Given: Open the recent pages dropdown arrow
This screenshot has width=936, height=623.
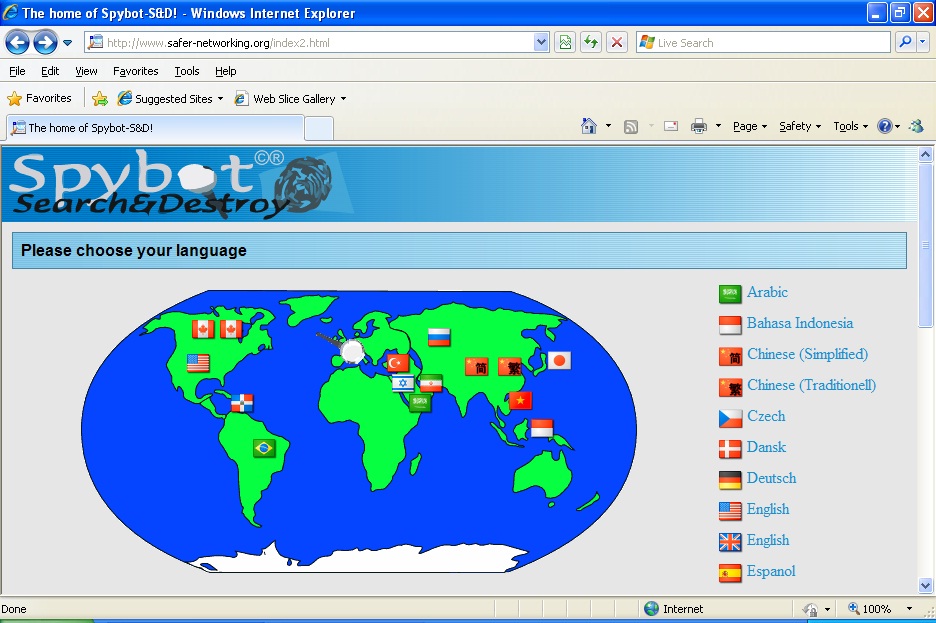Looking at the screenshot, I should [x=67, y=43].
